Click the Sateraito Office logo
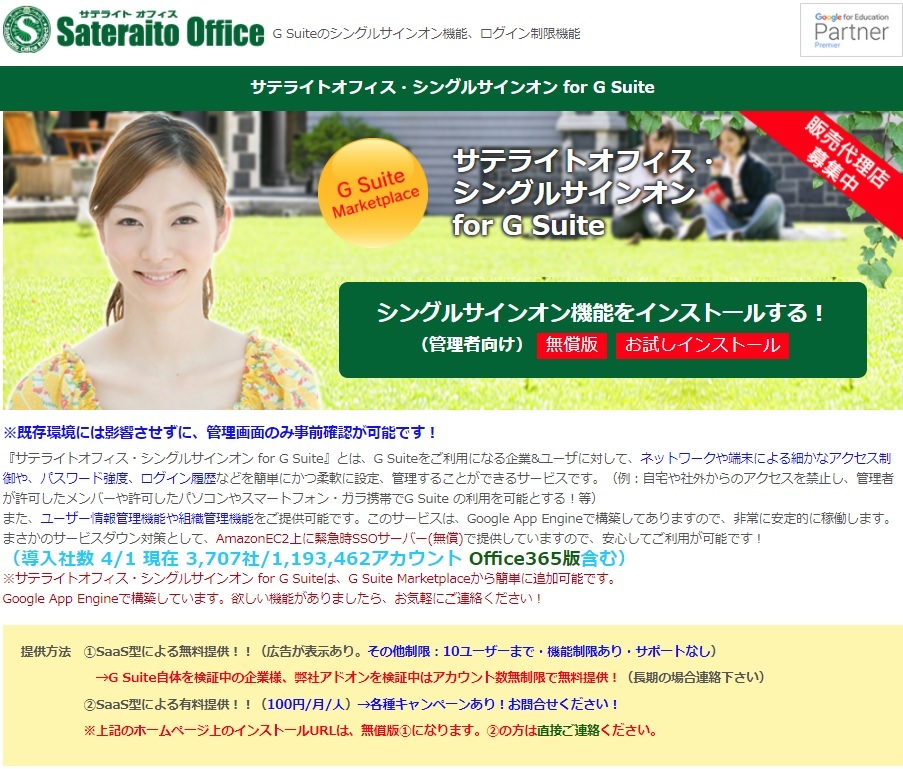 134,29
